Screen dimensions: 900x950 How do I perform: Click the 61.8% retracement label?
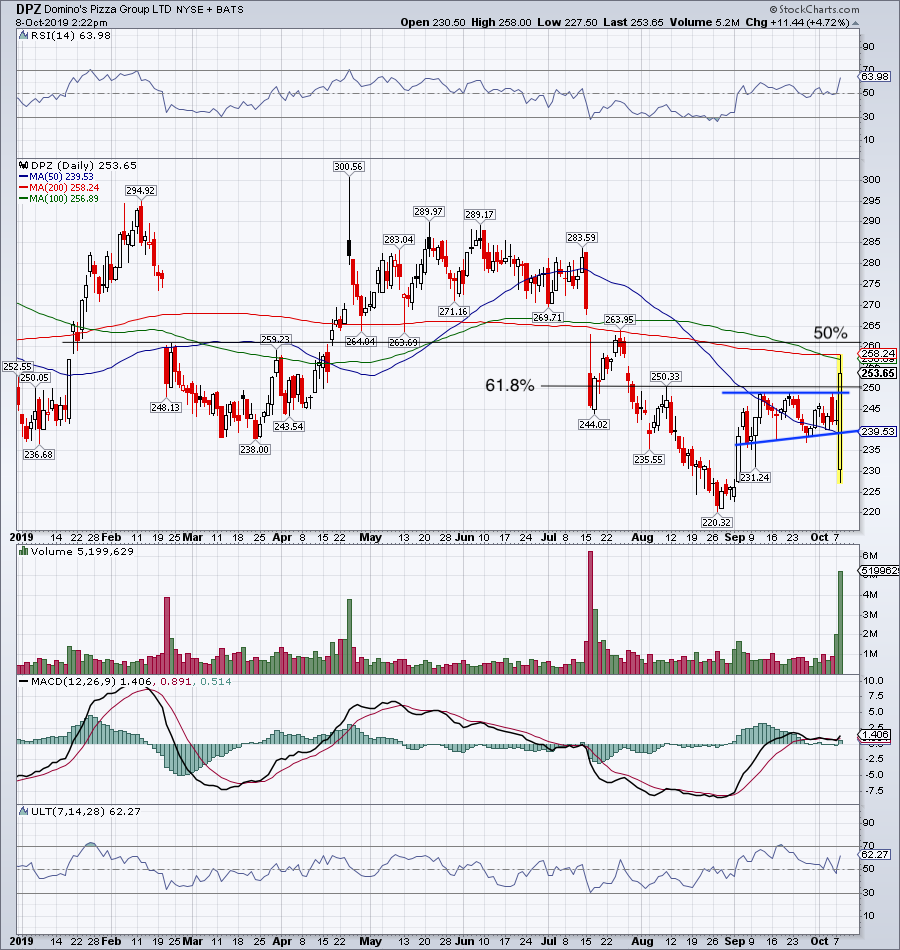pos(510,385)
